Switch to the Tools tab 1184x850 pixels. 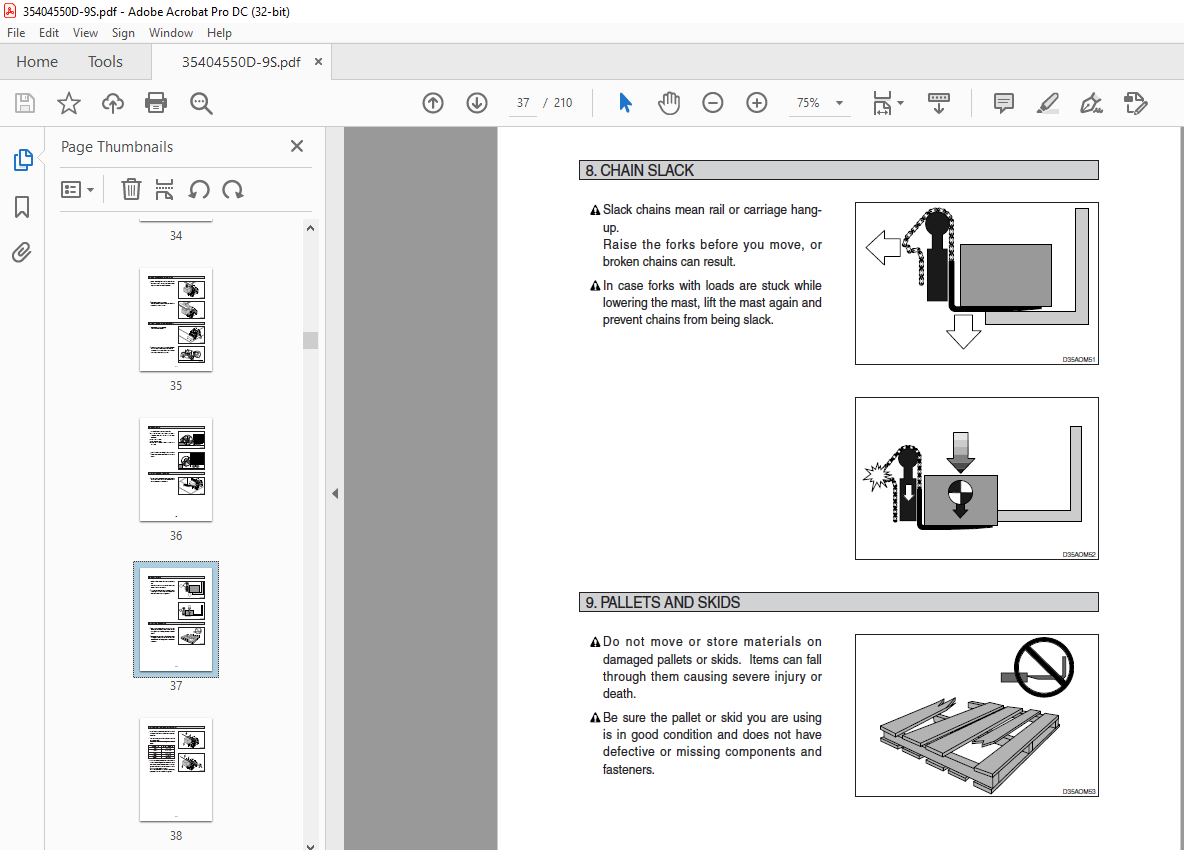tap(105, 62)
